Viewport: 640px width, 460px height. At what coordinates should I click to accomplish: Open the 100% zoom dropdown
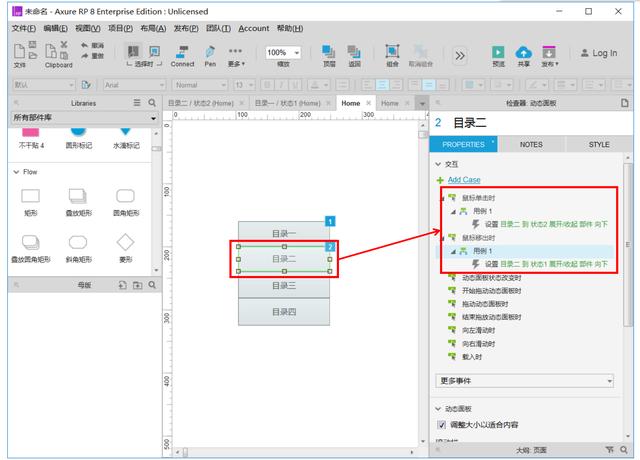click(x=283, y=52)
